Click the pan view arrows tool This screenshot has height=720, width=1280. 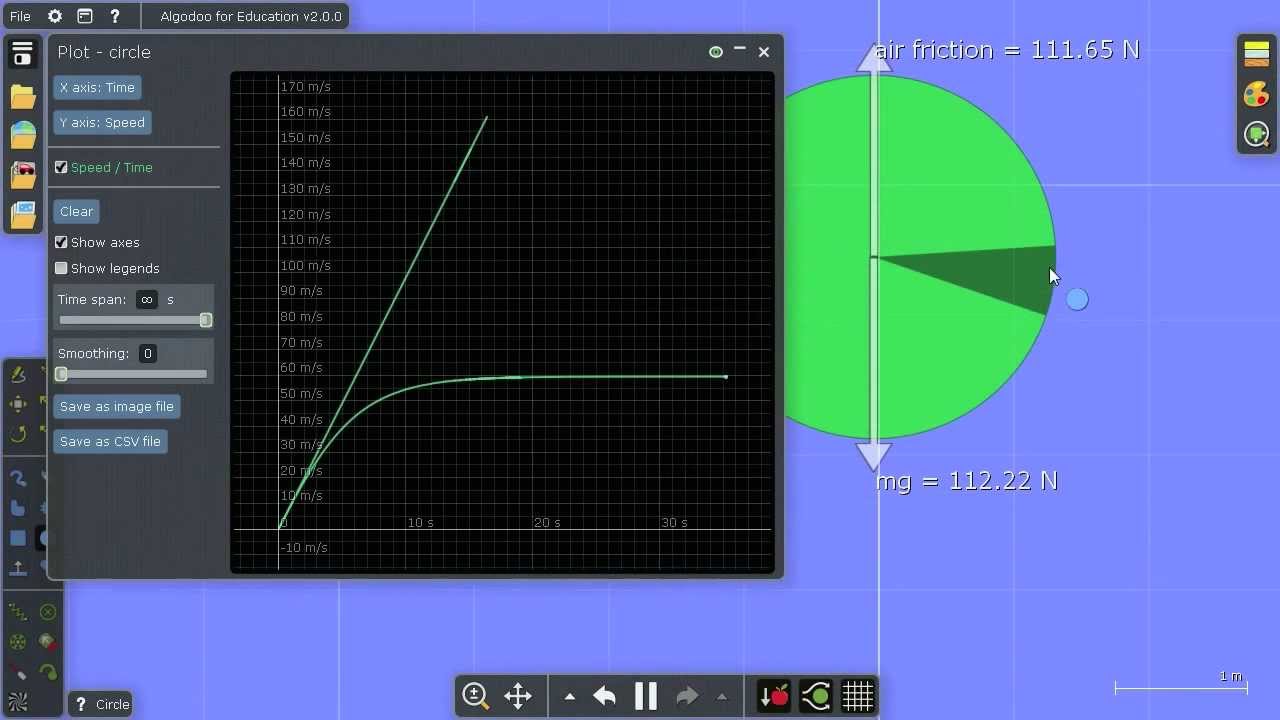click(x=518, y=696)
